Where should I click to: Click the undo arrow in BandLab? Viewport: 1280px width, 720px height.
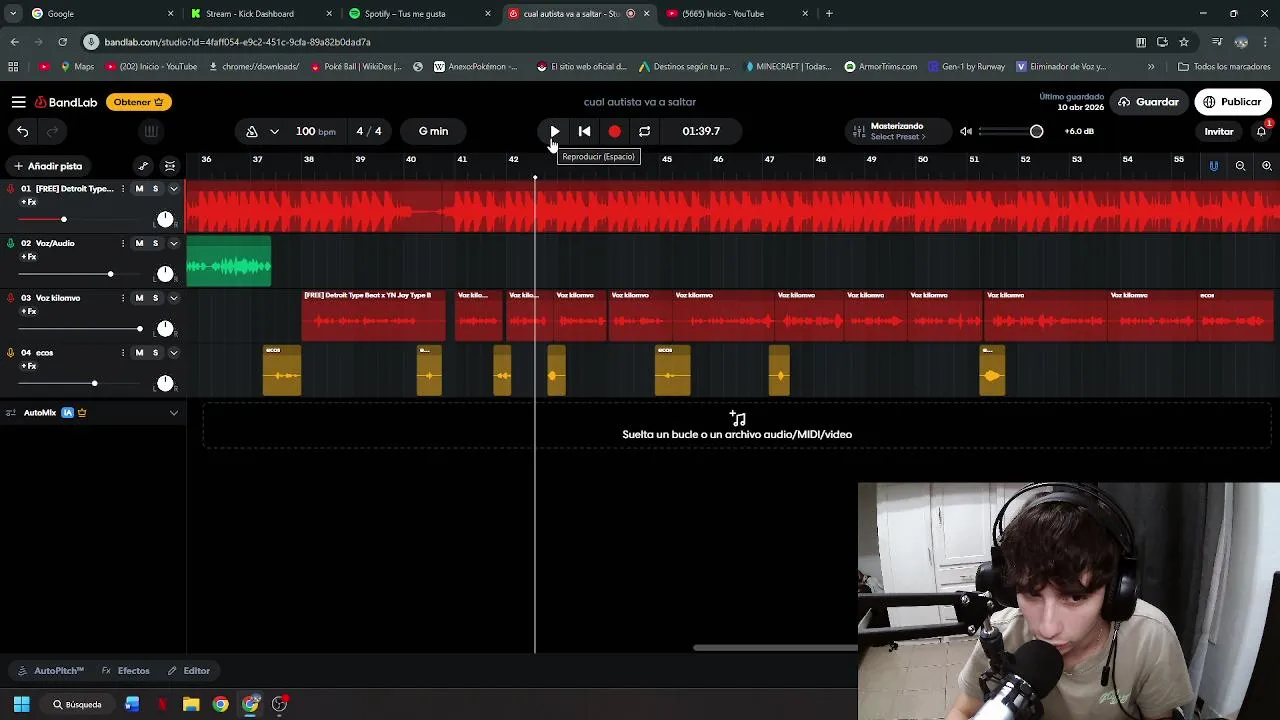pos(22,131)
